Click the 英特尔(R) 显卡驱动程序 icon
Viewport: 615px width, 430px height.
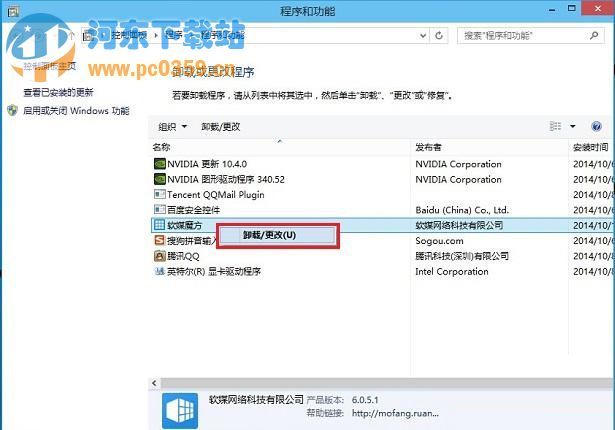coord(160,271)
